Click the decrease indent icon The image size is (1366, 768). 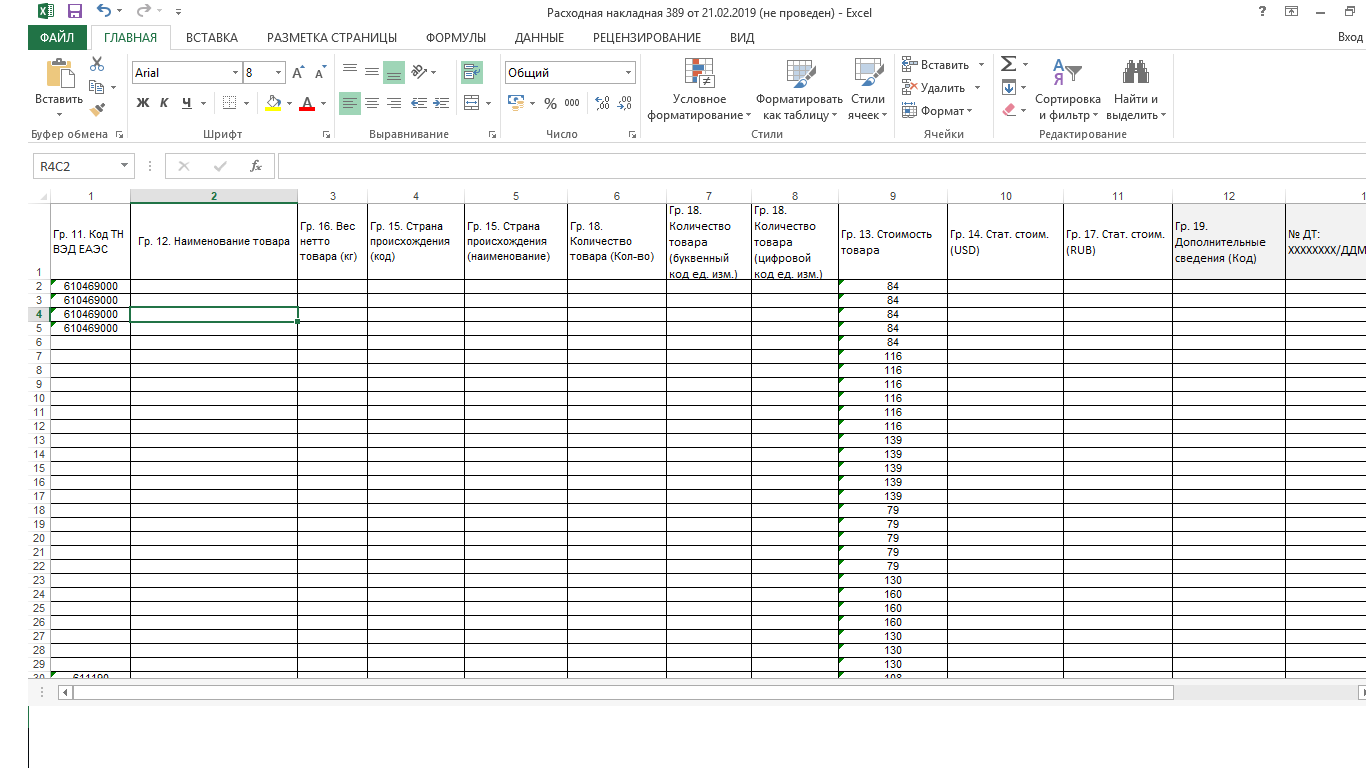(419, 103)
